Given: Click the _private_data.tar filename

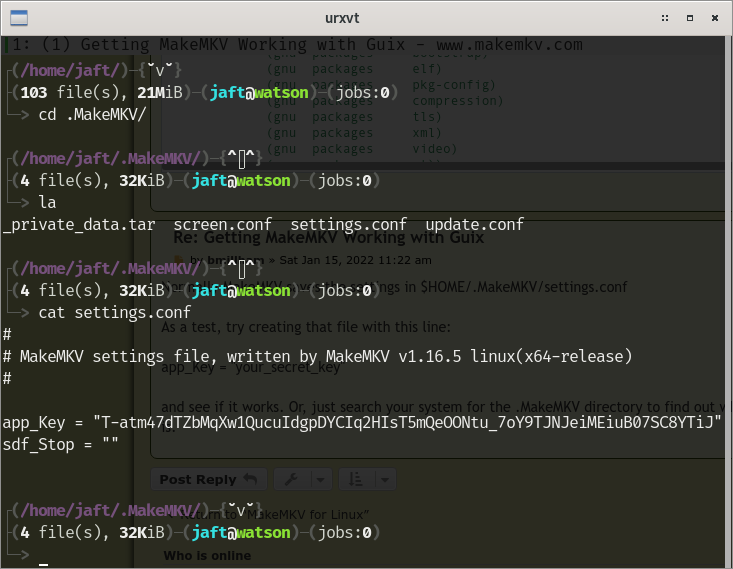Looking at the screenshot, I should point(79,225).
